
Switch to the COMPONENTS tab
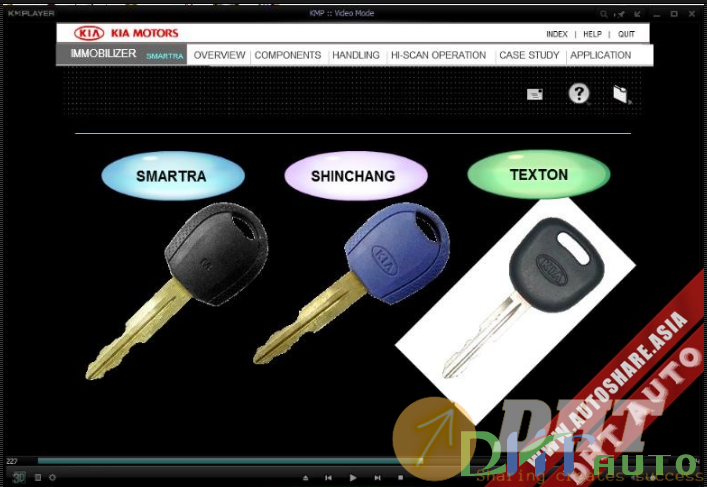(288, 55)
